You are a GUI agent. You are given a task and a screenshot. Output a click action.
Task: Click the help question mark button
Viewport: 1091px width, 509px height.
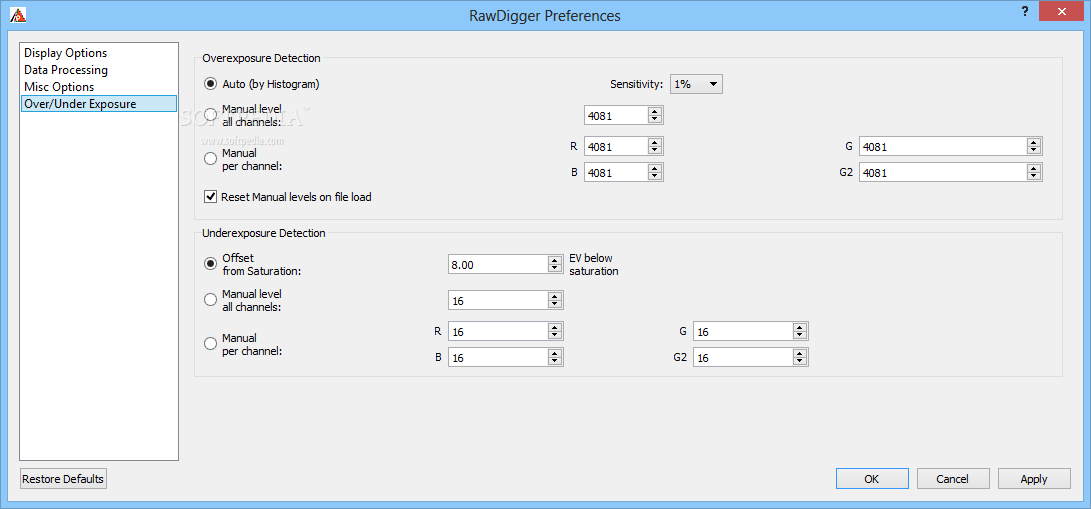tap(1024, 11)
